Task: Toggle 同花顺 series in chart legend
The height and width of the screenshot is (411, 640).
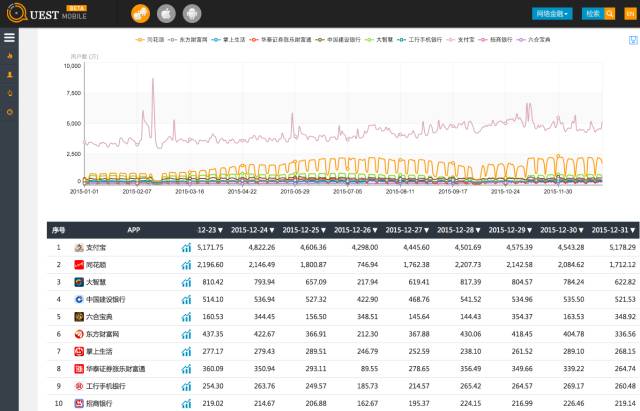Action: point(150,40)
